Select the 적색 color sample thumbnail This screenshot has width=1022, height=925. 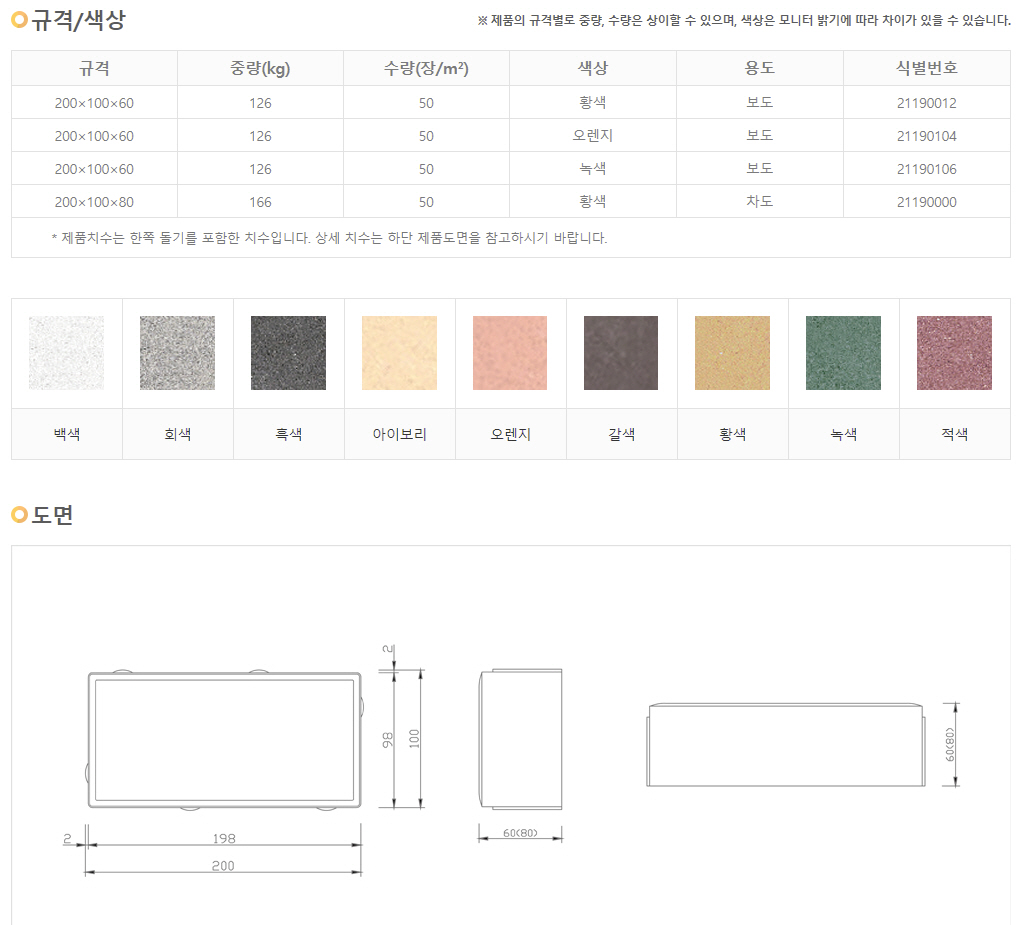coord(954,352)
